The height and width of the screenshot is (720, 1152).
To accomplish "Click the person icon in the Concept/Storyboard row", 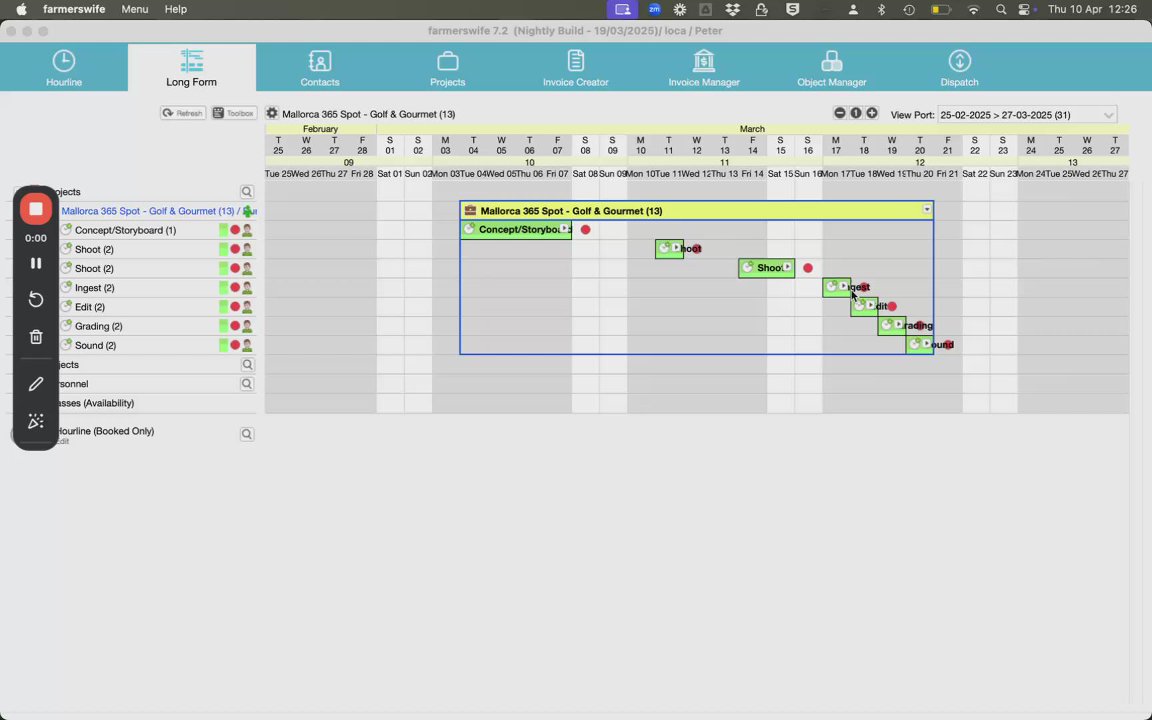I will click(x=248, y=230).
